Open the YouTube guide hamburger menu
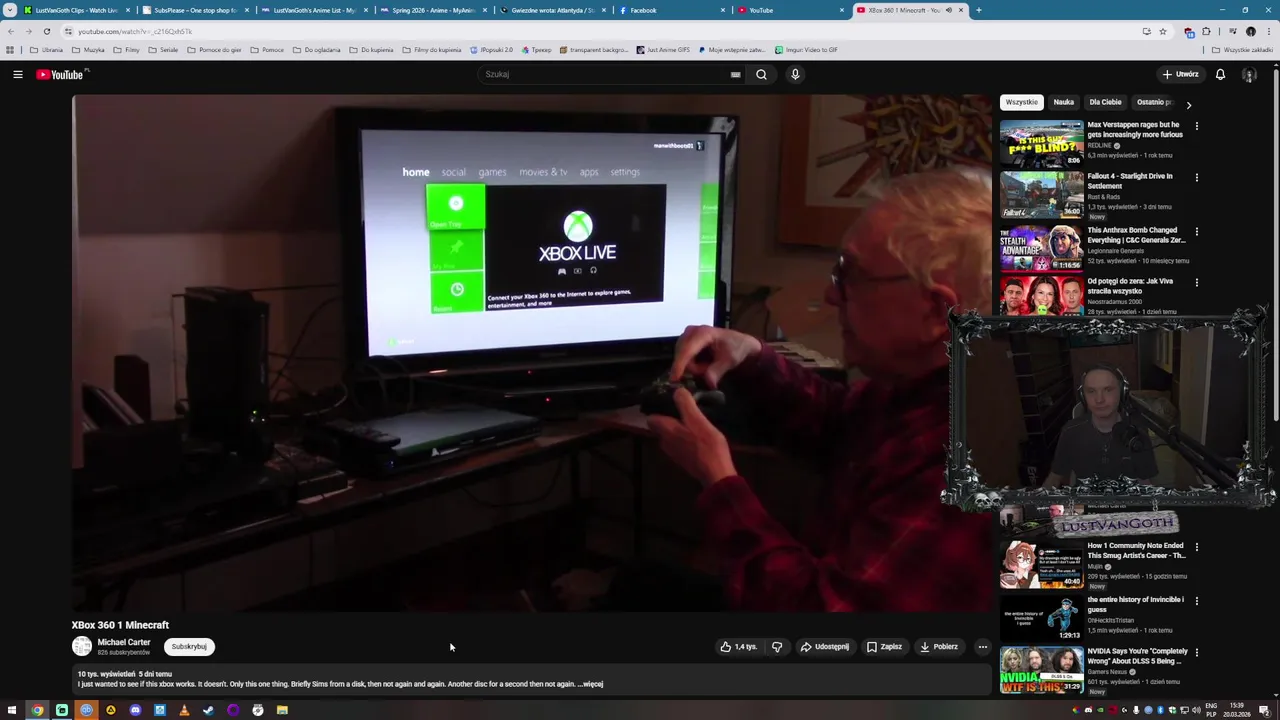This screenshot has width=1280, height=720. pos(17,74)
